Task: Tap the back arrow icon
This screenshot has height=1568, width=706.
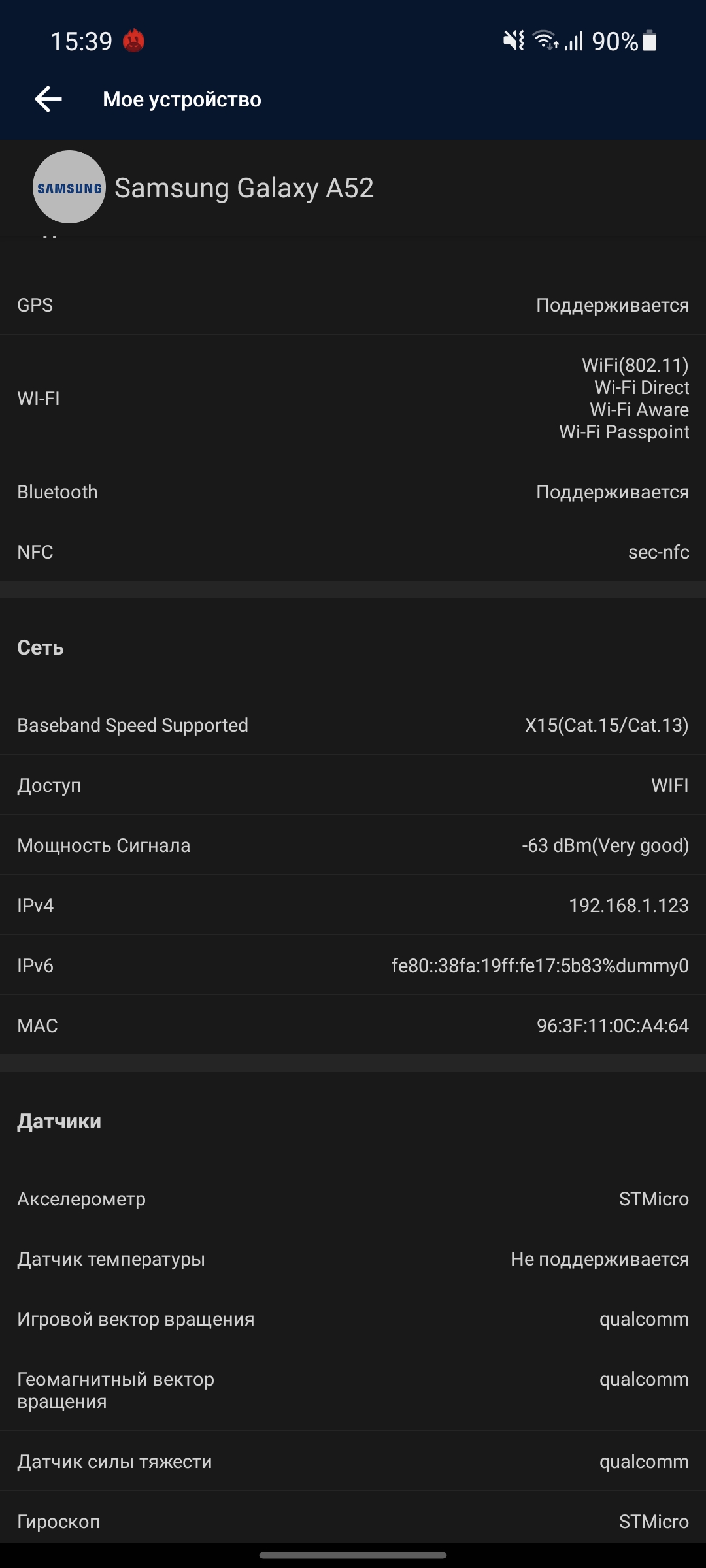Action: point(48,99)
